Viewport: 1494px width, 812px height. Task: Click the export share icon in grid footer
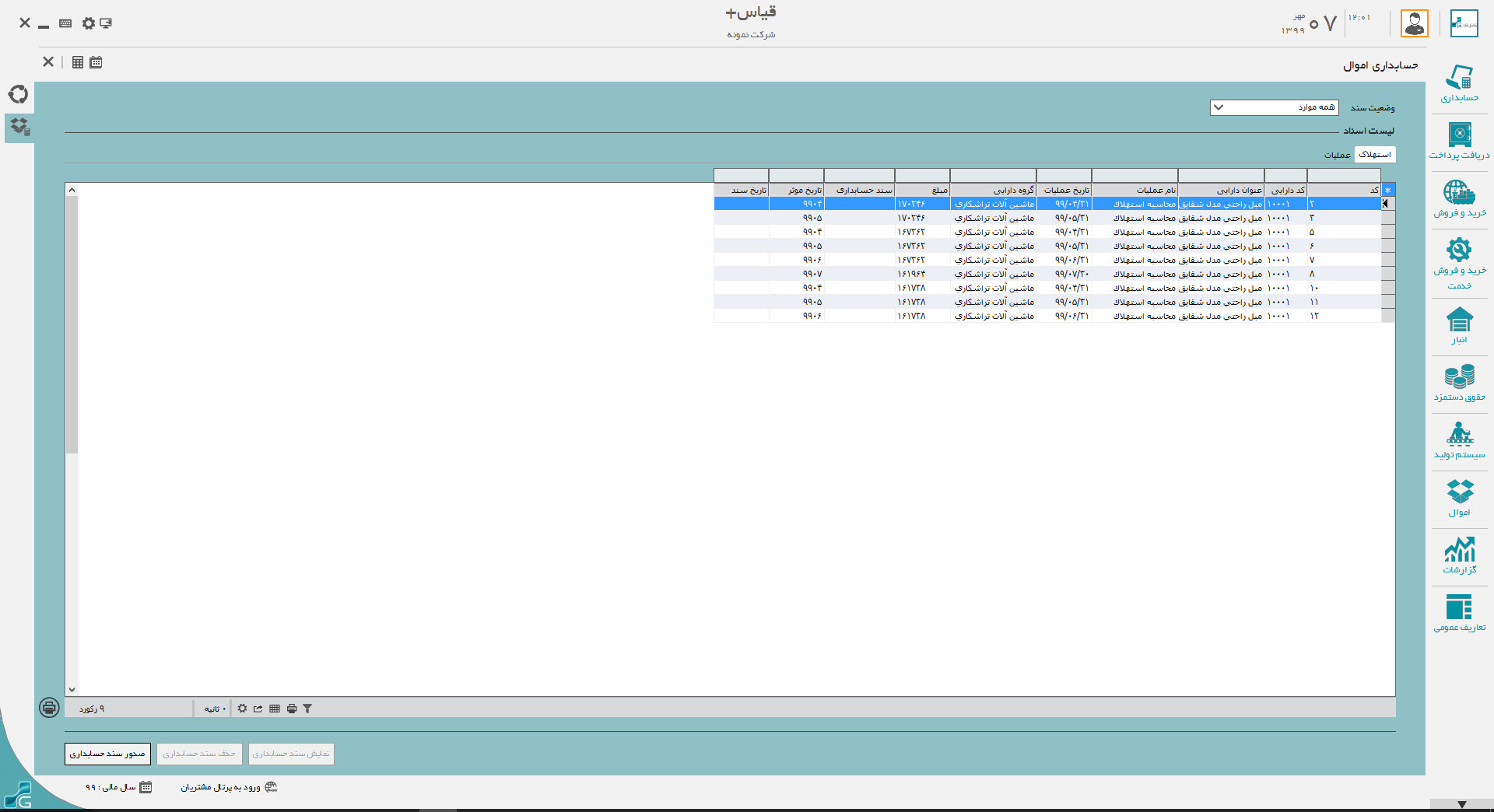258,709
